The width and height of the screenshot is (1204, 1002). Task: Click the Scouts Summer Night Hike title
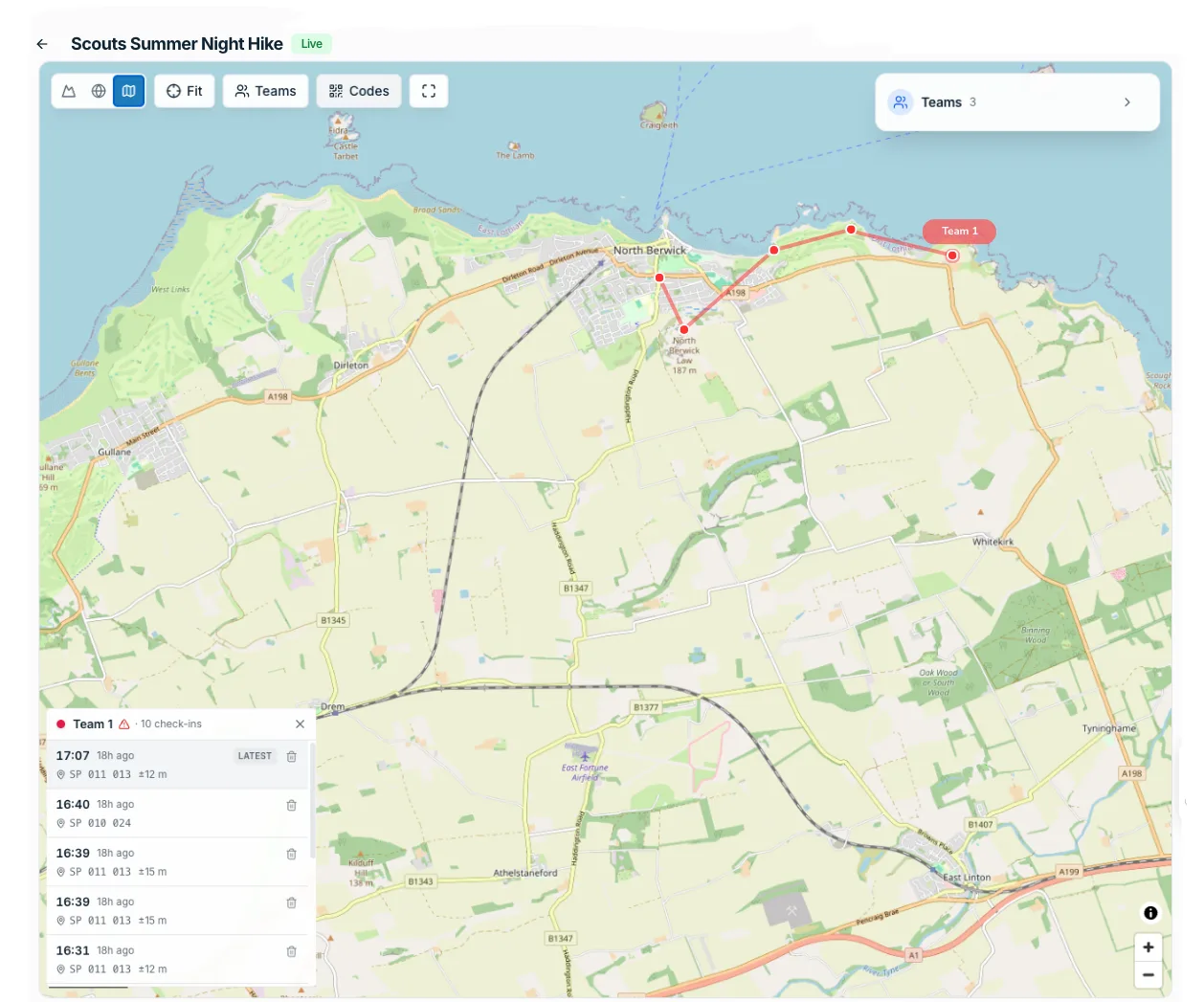[x=177, y=44]
